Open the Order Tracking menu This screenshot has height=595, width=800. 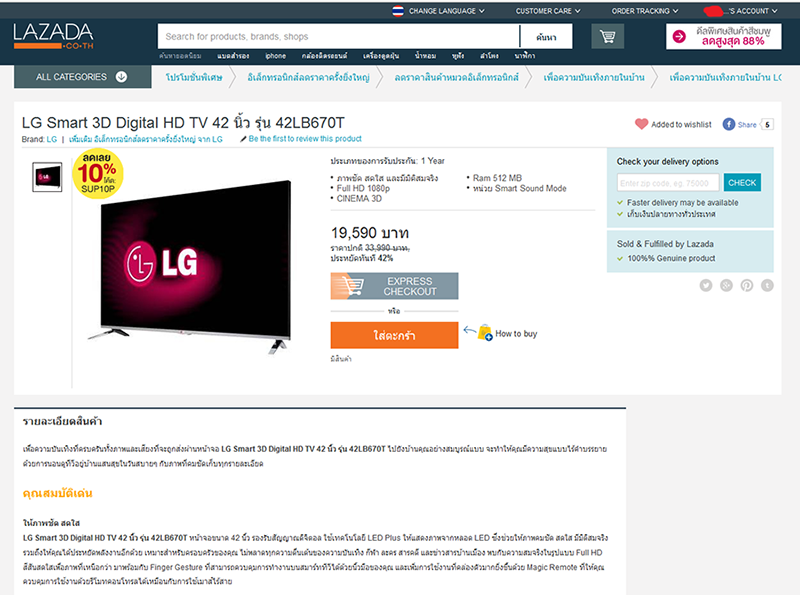coord(645,11)
